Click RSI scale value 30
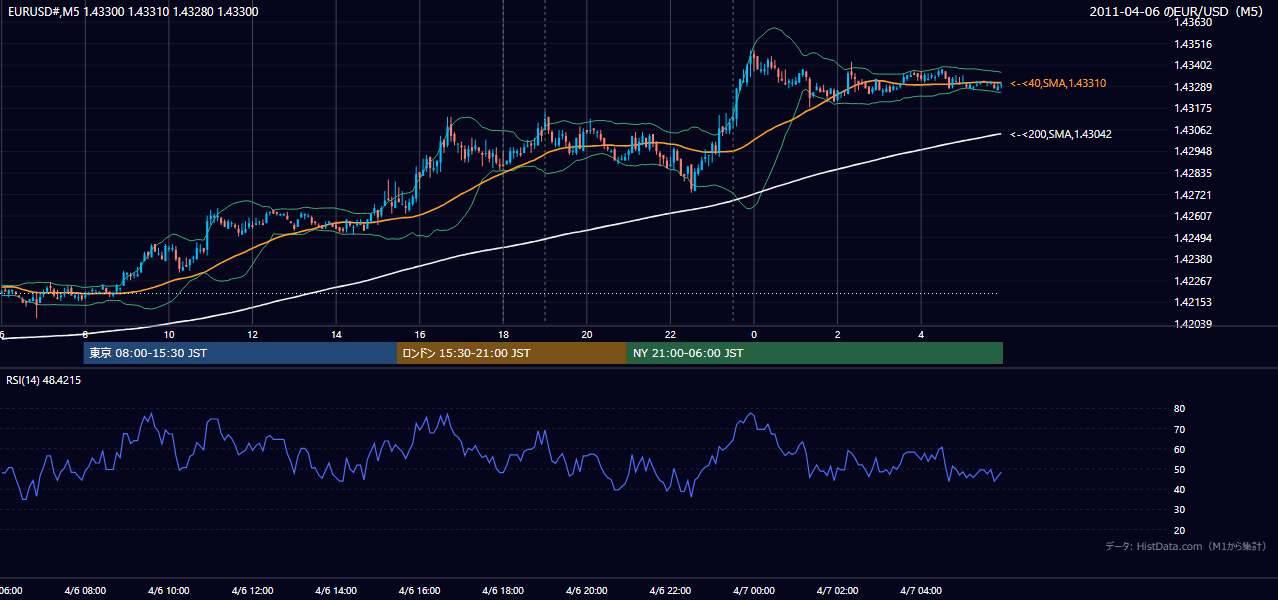Screen dimensions: 1278x600 (1179, 510)
